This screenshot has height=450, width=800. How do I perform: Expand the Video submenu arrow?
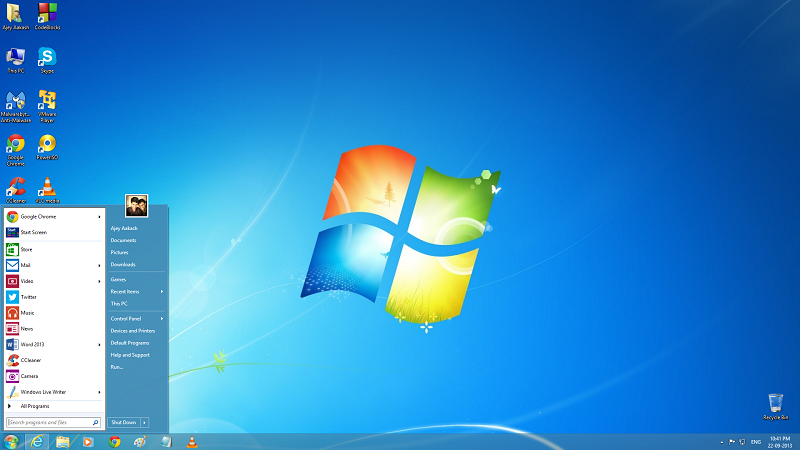pyautogui.click(x=99, y=281)
